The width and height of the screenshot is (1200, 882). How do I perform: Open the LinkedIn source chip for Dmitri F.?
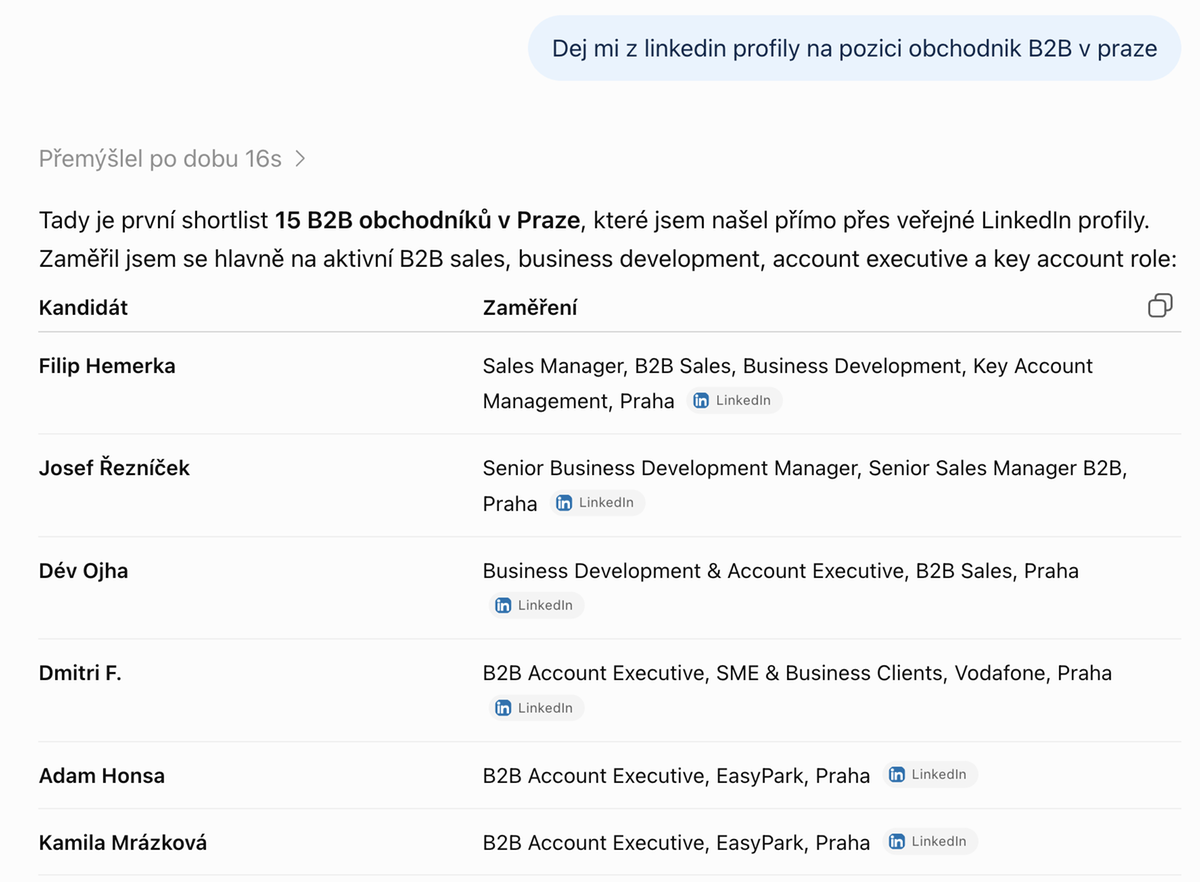535,708
